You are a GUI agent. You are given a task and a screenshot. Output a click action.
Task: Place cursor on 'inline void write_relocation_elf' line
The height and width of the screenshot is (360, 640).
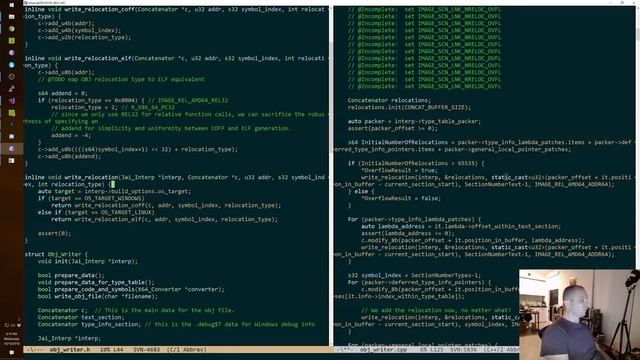pyautogui.click(x=175, y=58)
